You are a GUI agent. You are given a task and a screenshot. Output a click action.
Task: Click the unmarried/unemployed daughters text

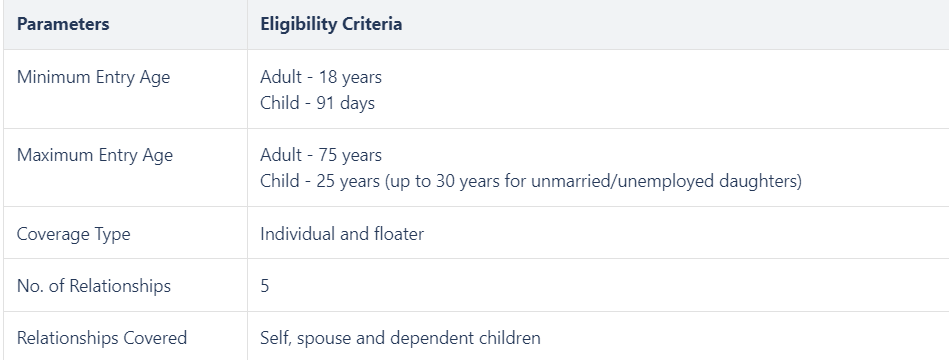pos(663,181)
